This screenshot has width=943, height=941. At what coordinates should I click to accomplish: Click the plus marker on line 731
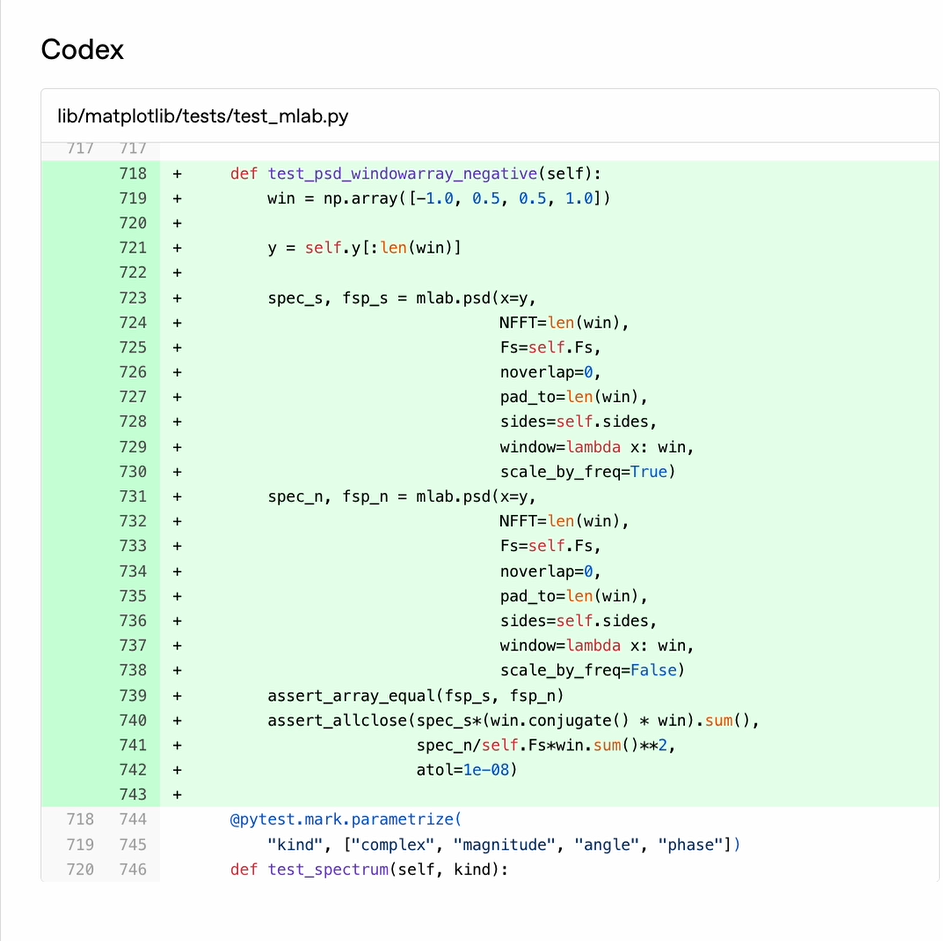177,497
